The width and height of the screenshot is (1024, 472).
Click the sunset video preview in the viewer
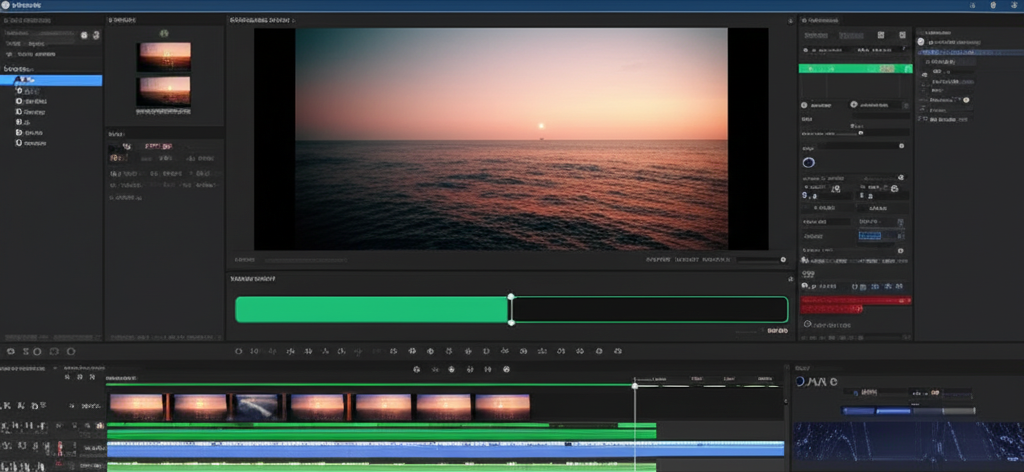511,138
